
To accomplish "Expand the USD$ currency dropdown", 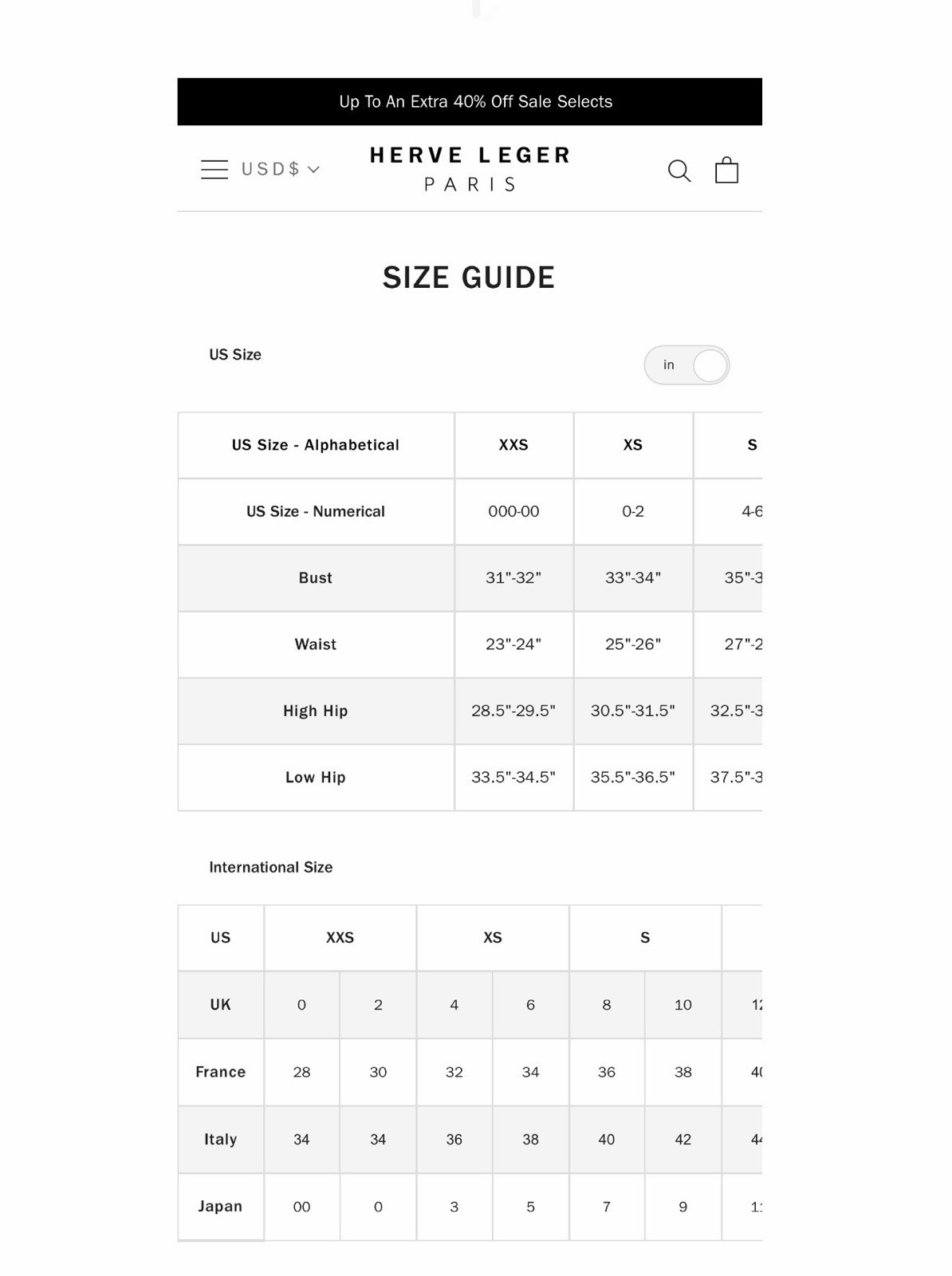I will coord(280,169).
